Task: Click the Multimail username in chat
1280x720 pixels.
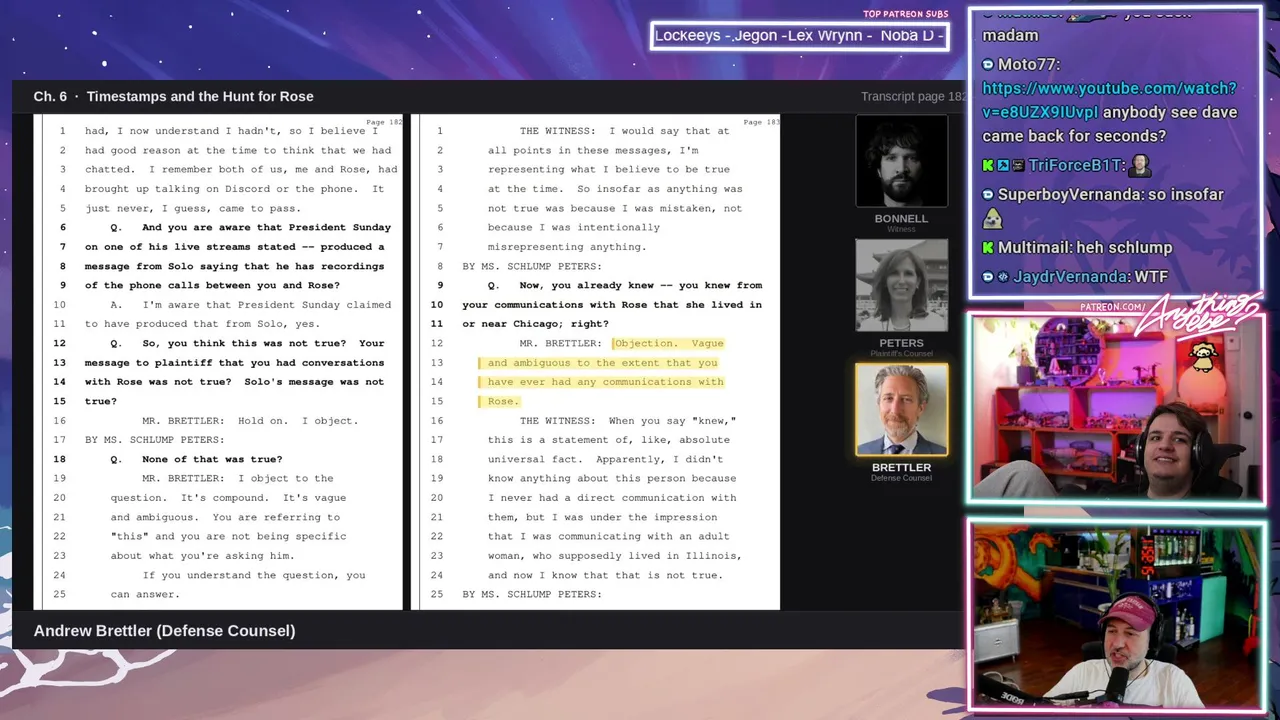Action: point(1035,247)
